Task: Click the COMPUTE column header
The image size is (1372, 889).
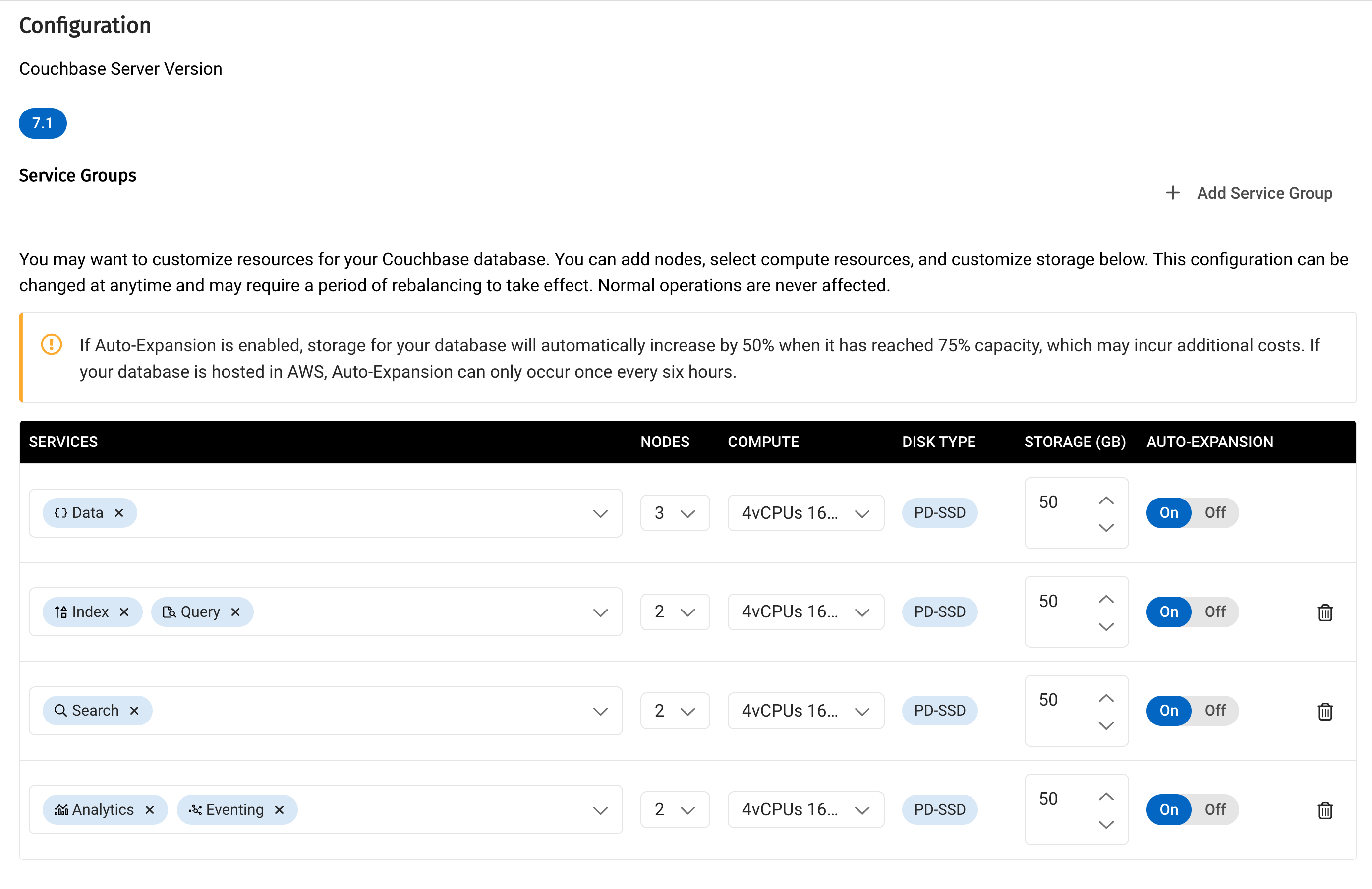Action: [763, 442]
